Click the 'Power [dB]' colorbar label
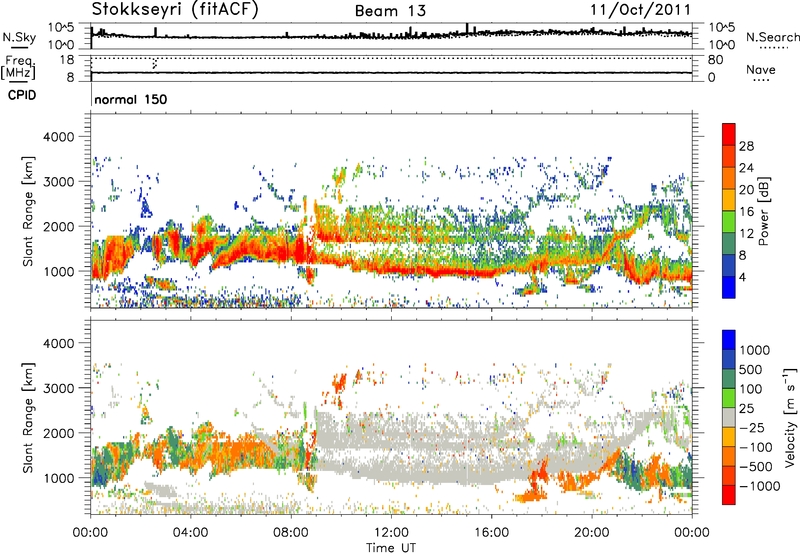This screenshot has height=554, width=800. click(x=764, y=211)
